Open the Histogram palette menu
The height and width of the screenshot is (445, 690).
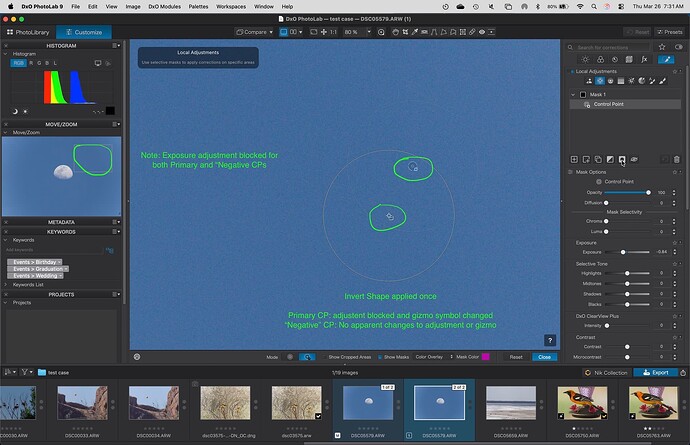coord(116,45)
